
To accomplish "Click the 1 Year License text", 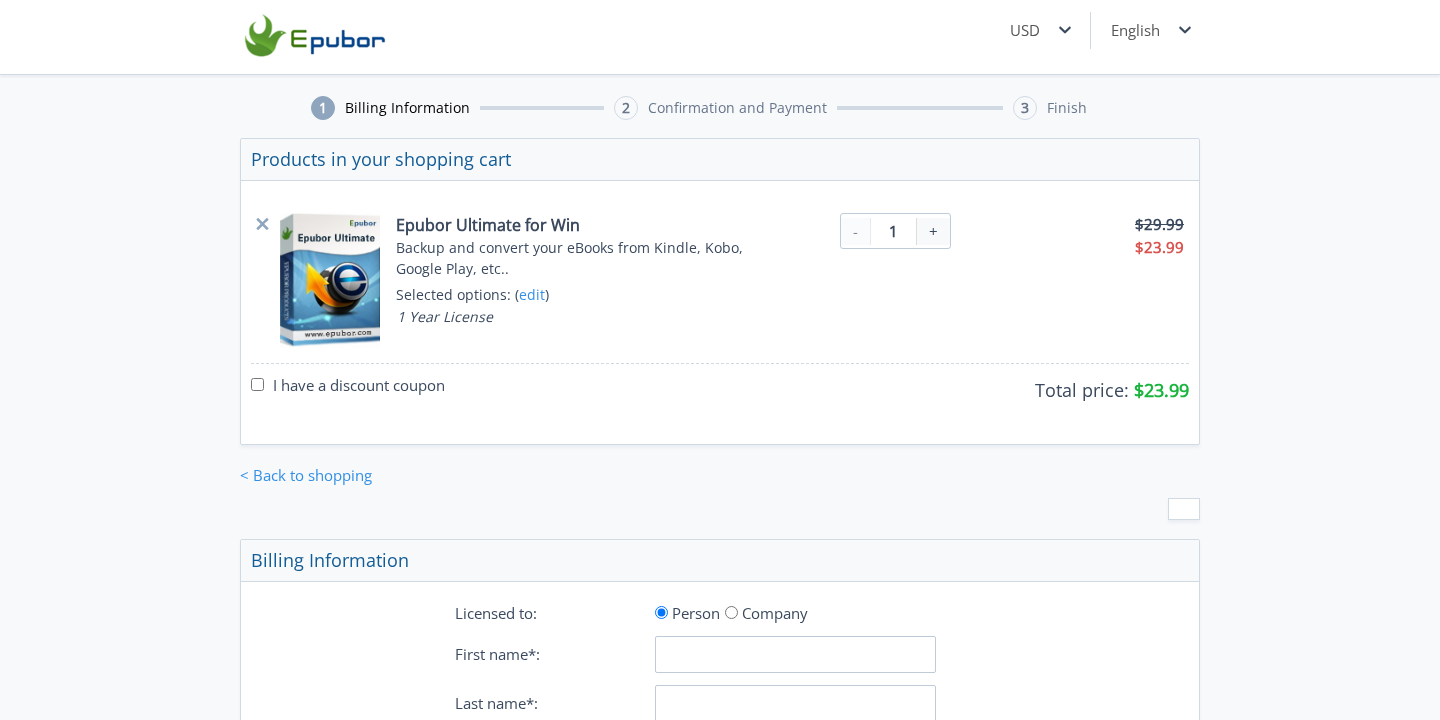I will tap(445, 317).
